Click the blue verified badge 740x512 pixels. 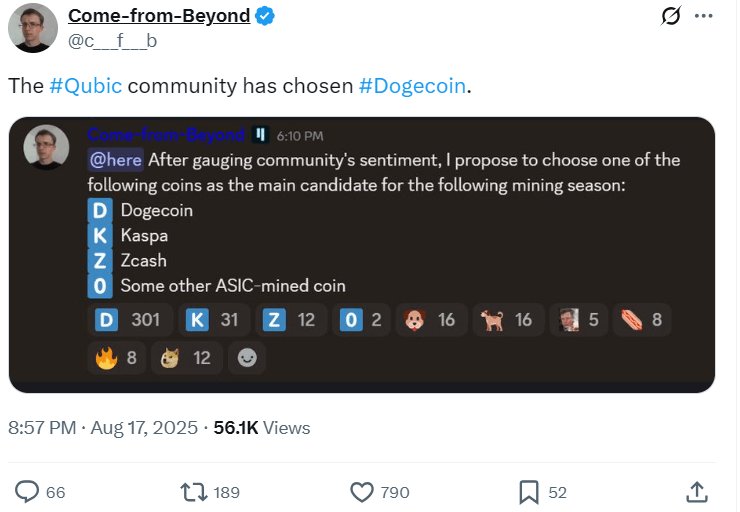[265, 16]
